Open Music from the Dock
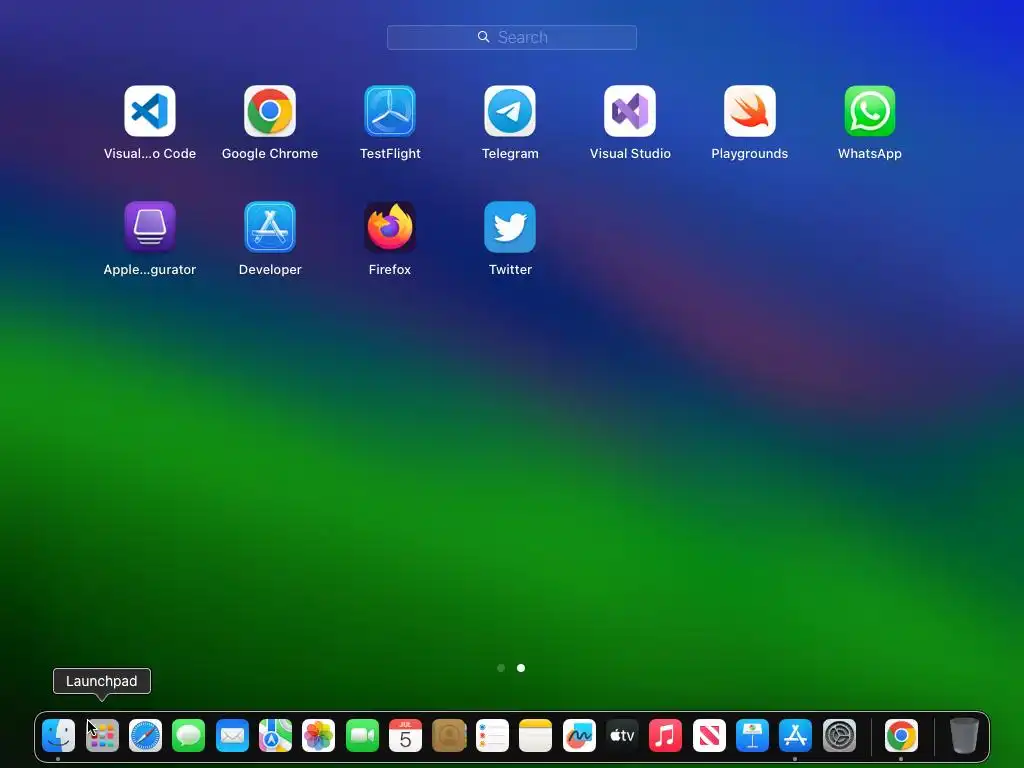 (665, 736)
